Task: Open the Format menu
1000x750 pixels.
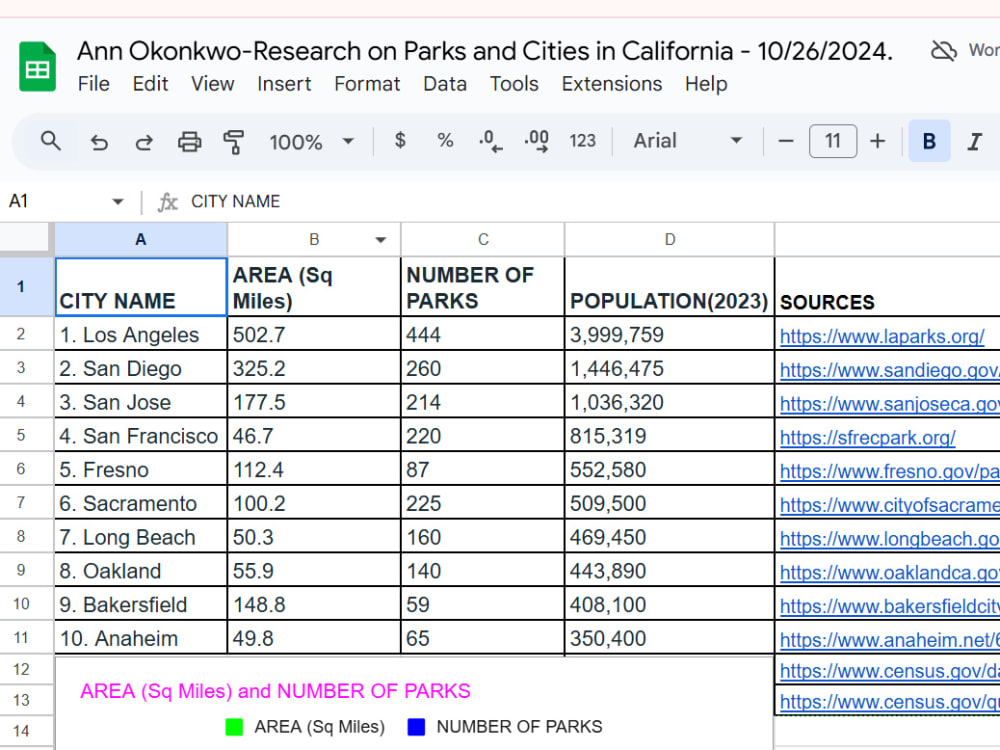Action: point(367,84)
